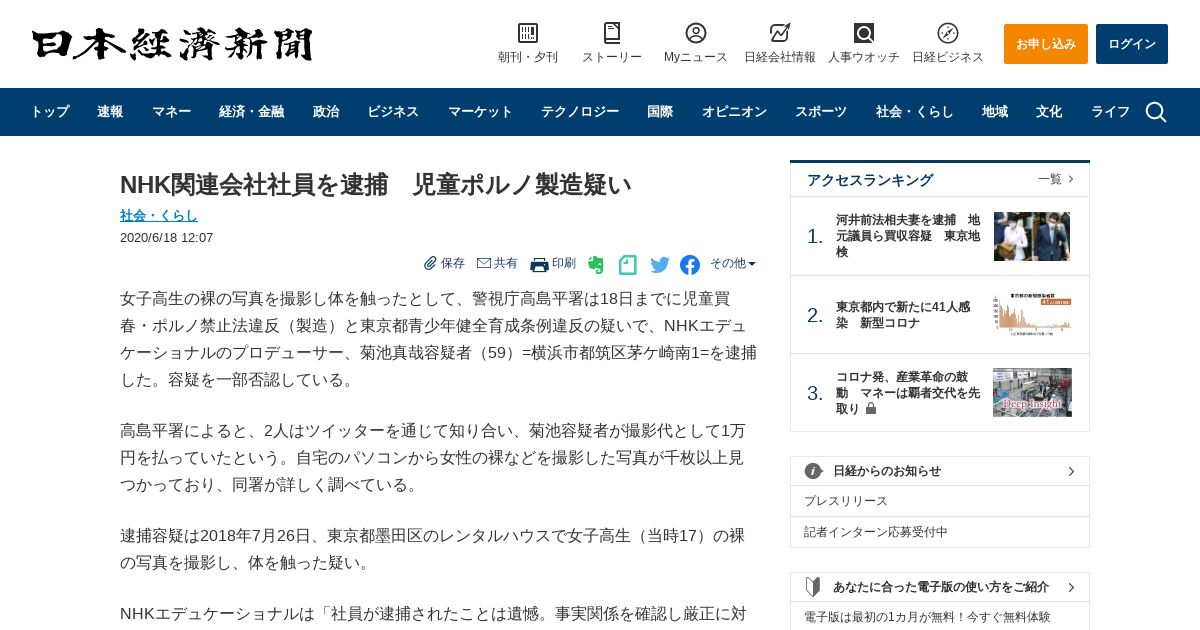
Task: Click the lock icon on rank 3 article
Action: pos(871,409)
